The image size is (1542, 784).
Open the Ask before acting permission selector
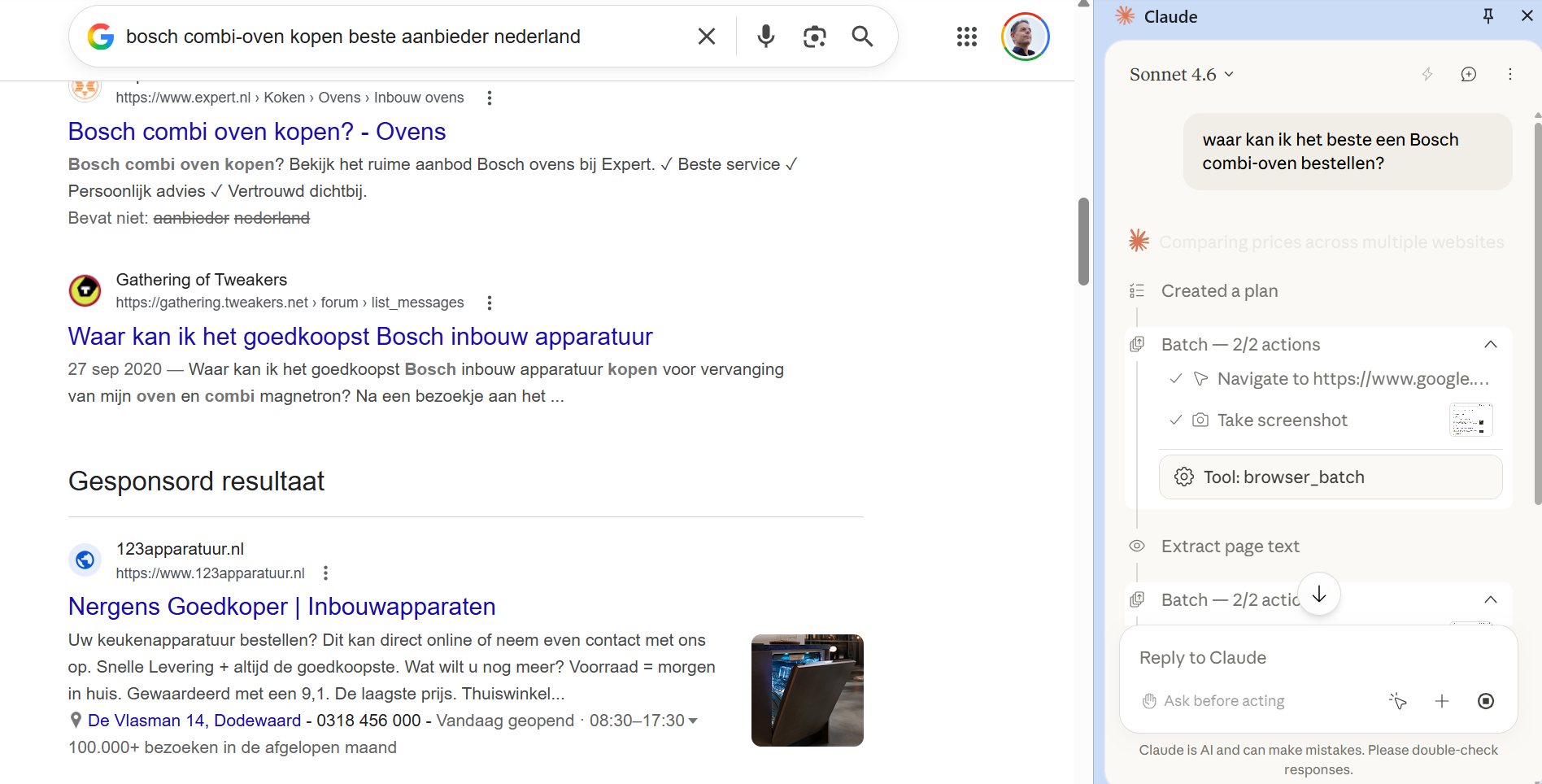point(1213,701)
